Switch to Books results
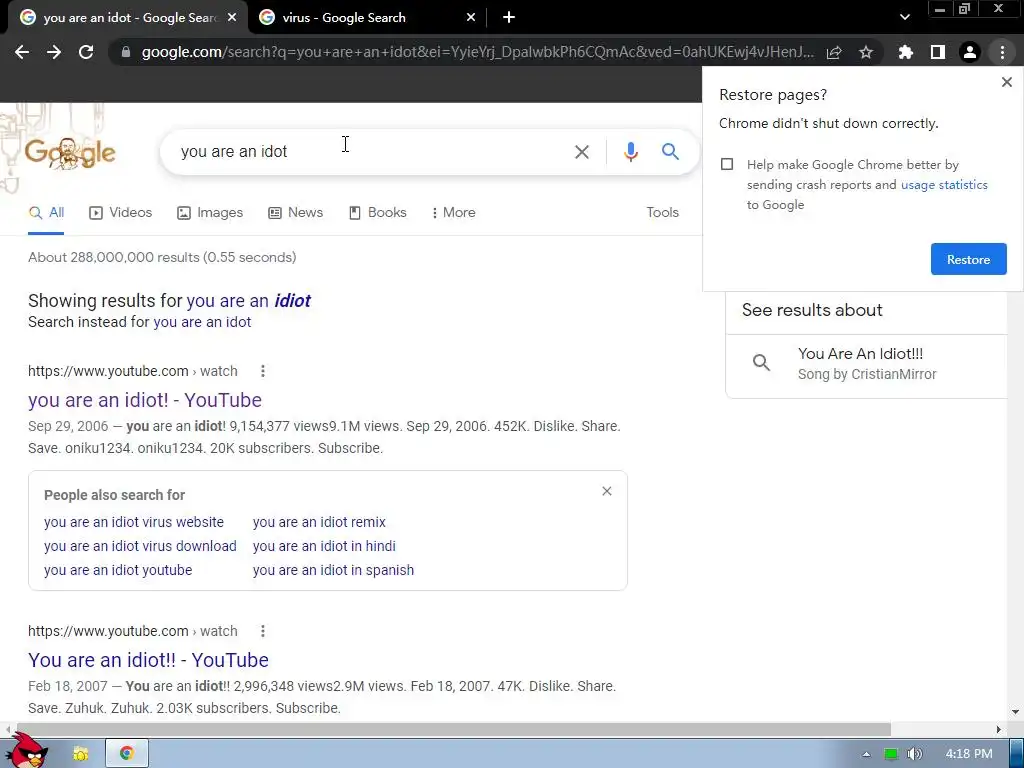This screenshot has width=1024, height=768. click(x=378, y=212)
